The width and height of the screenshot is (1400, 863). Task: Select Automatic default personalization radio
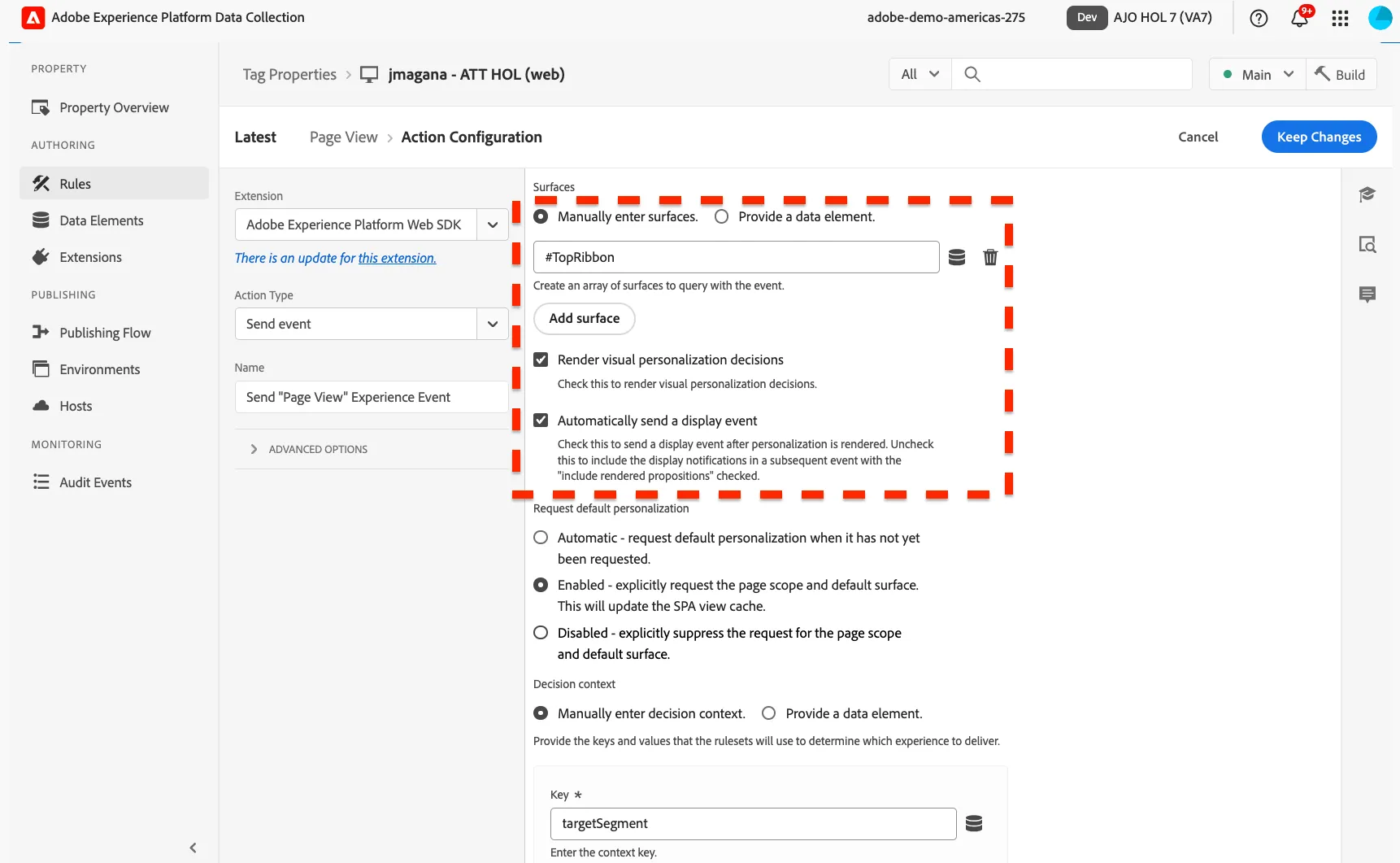point(541,538)
